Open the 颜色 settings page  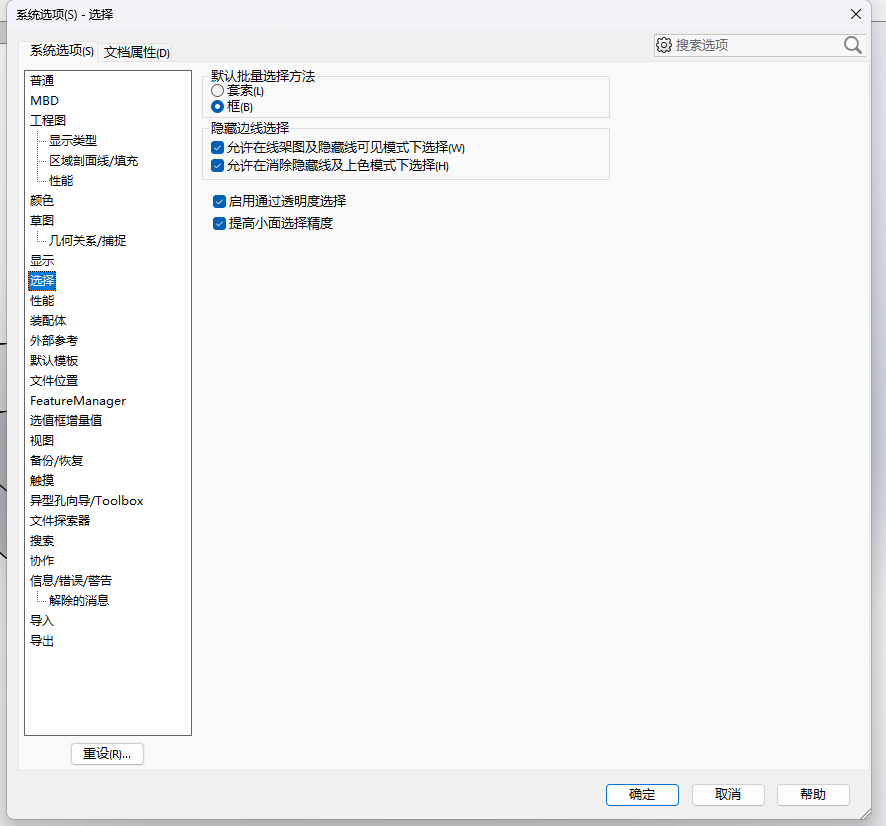click(x=42, y=200)
